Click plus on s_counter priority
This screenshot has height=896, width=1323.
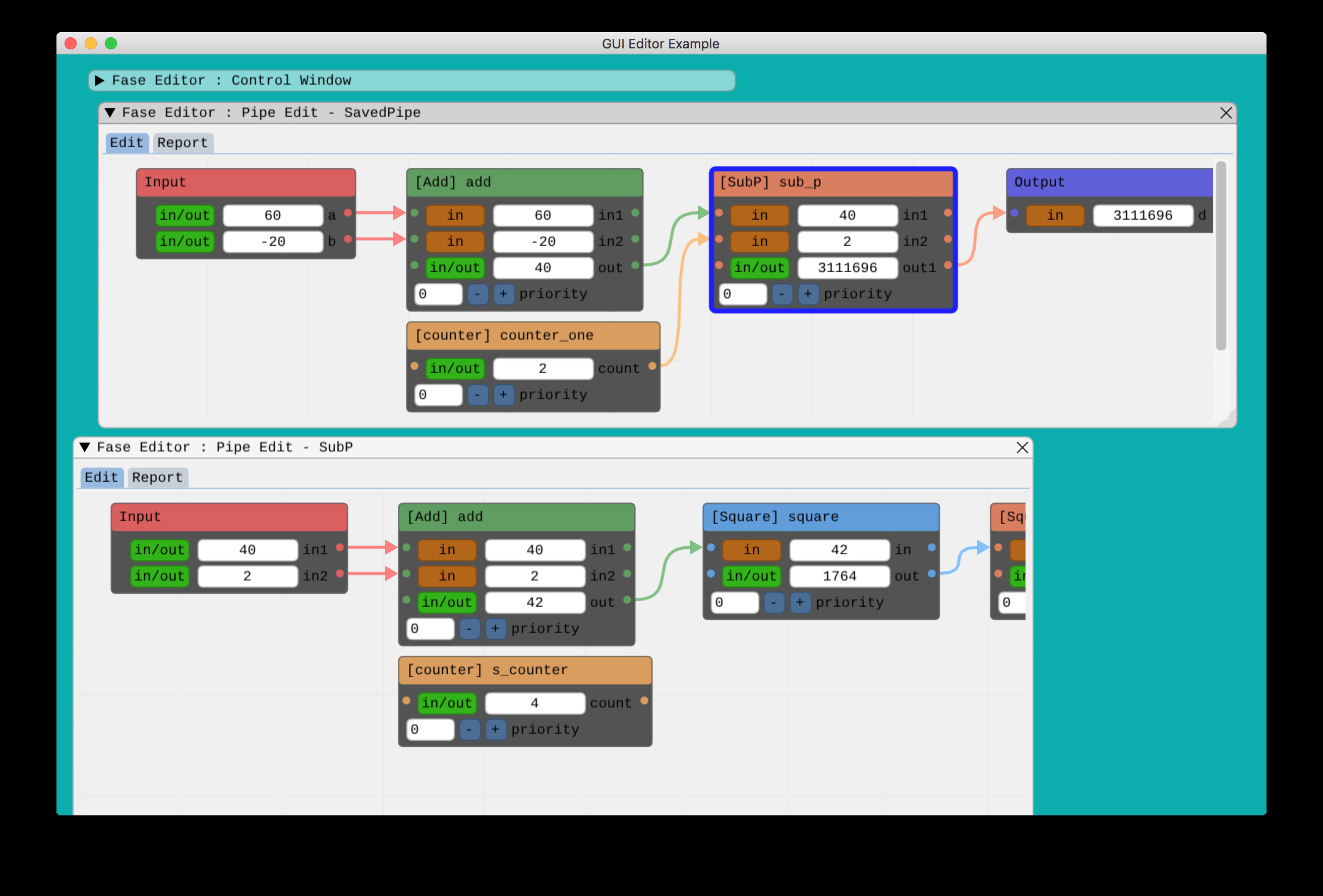pos(495,729)
